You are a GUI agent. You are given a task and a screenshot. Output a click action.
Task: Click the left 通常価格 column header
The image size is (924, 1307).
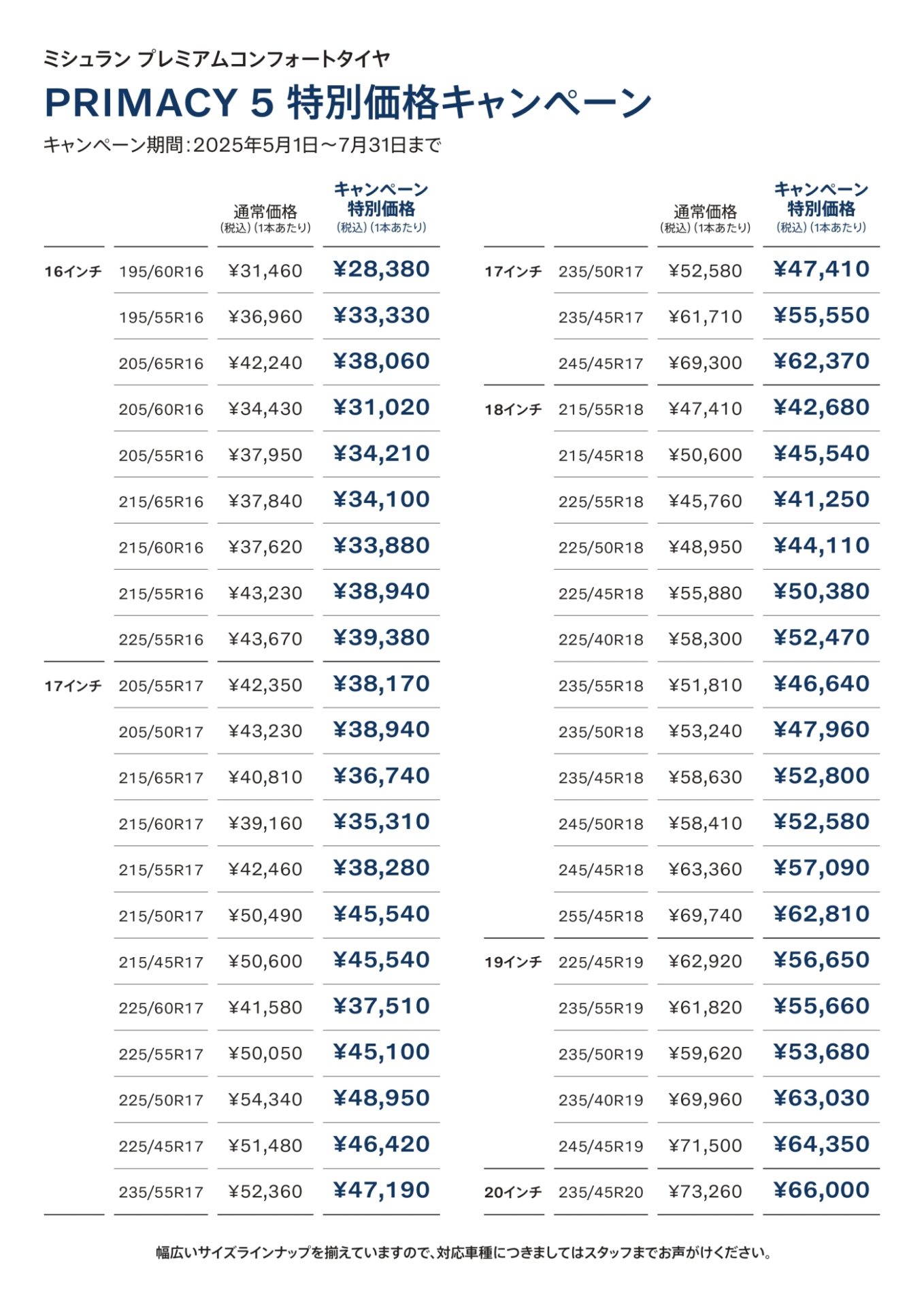tap(265, 219)
